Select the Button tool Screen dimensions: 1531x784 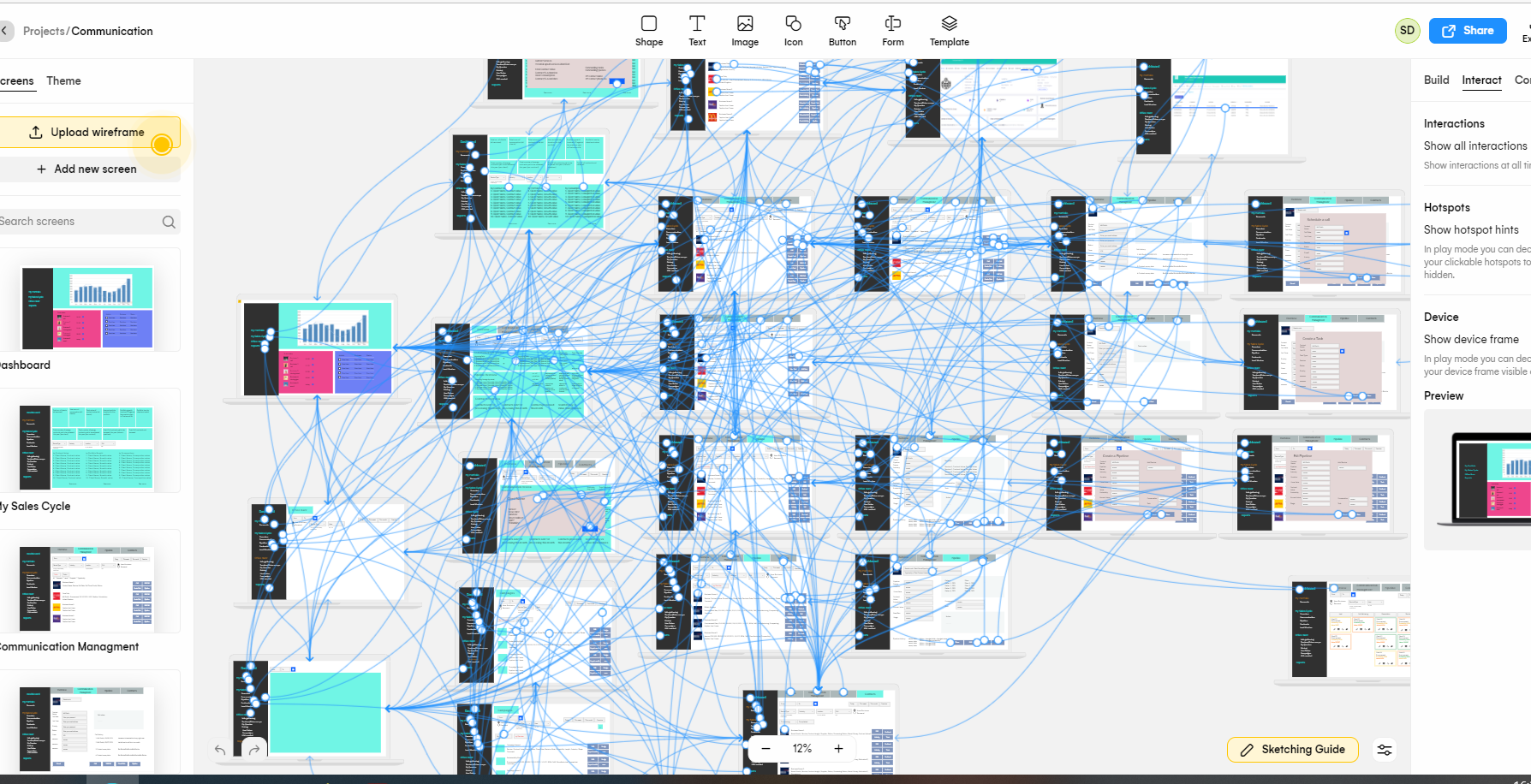(842, 30)
